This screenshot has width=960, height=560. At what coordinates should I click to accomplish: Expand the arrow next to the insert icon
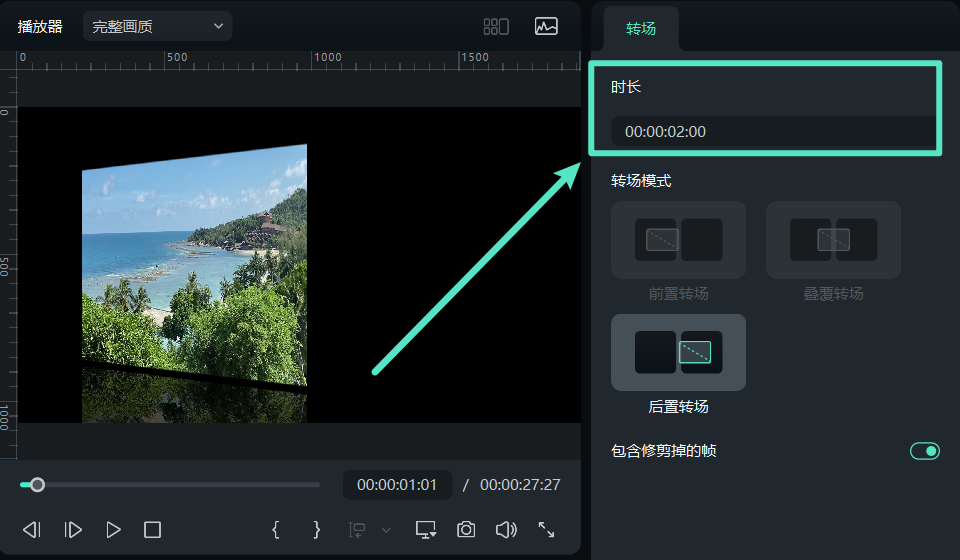point(386,530)
